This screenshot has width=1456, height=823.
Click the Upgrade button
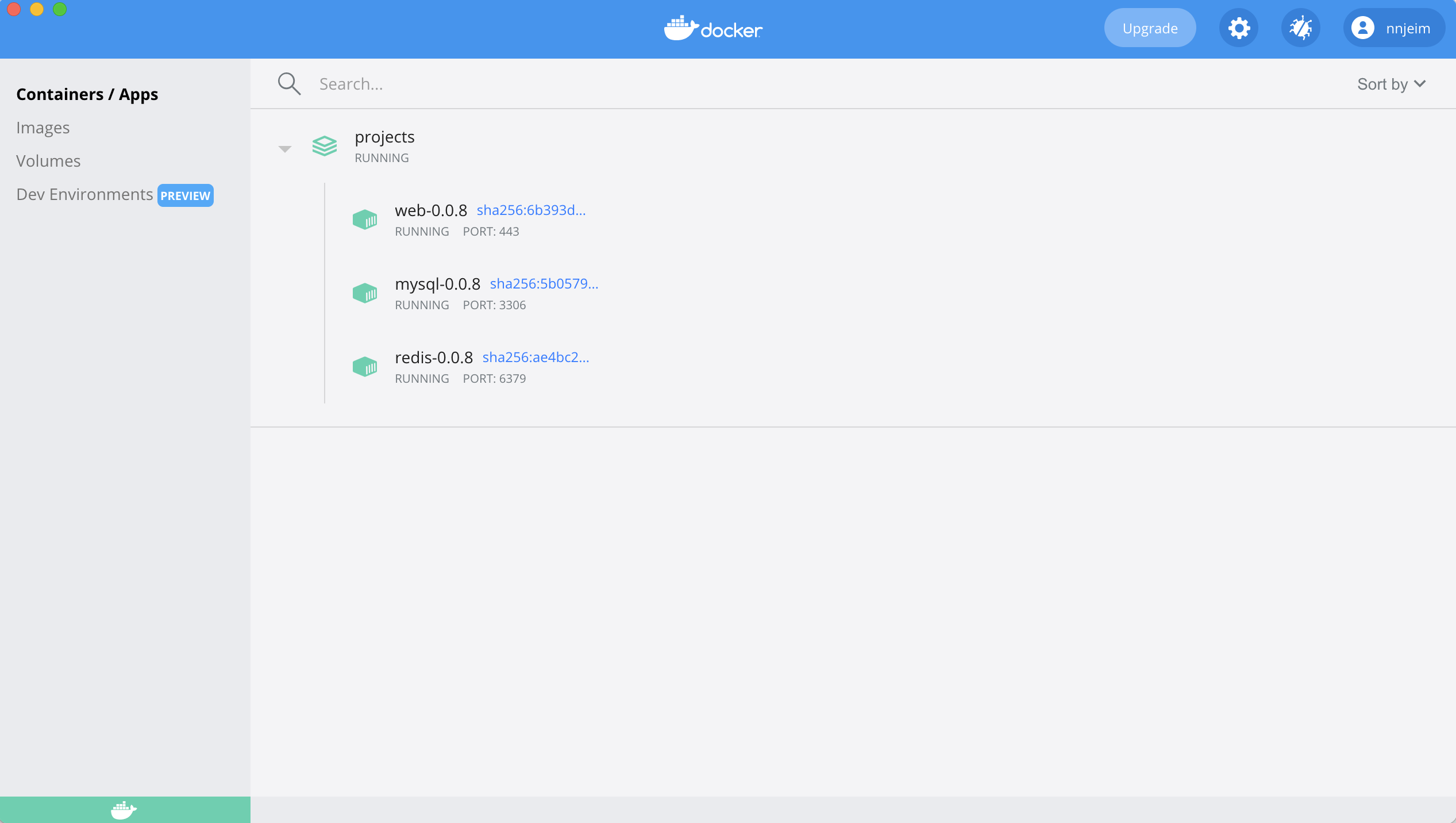coord(1150,28)
